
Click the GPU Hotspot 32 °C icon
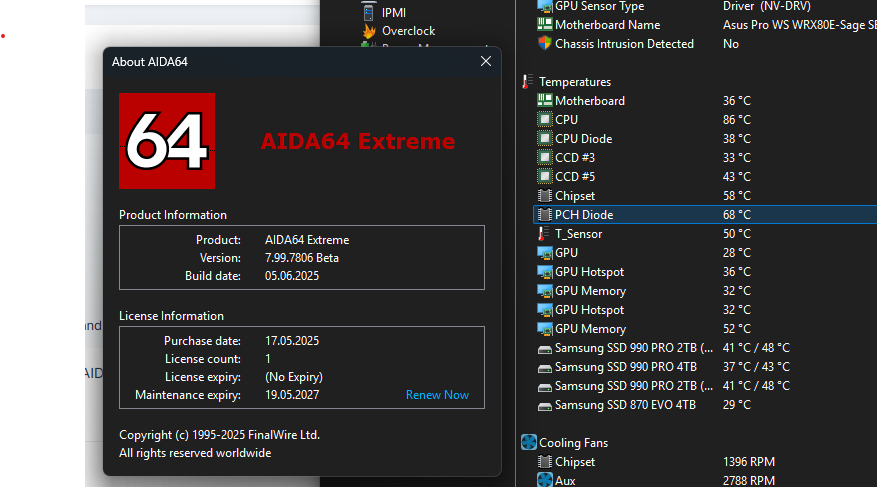(544, 310)
